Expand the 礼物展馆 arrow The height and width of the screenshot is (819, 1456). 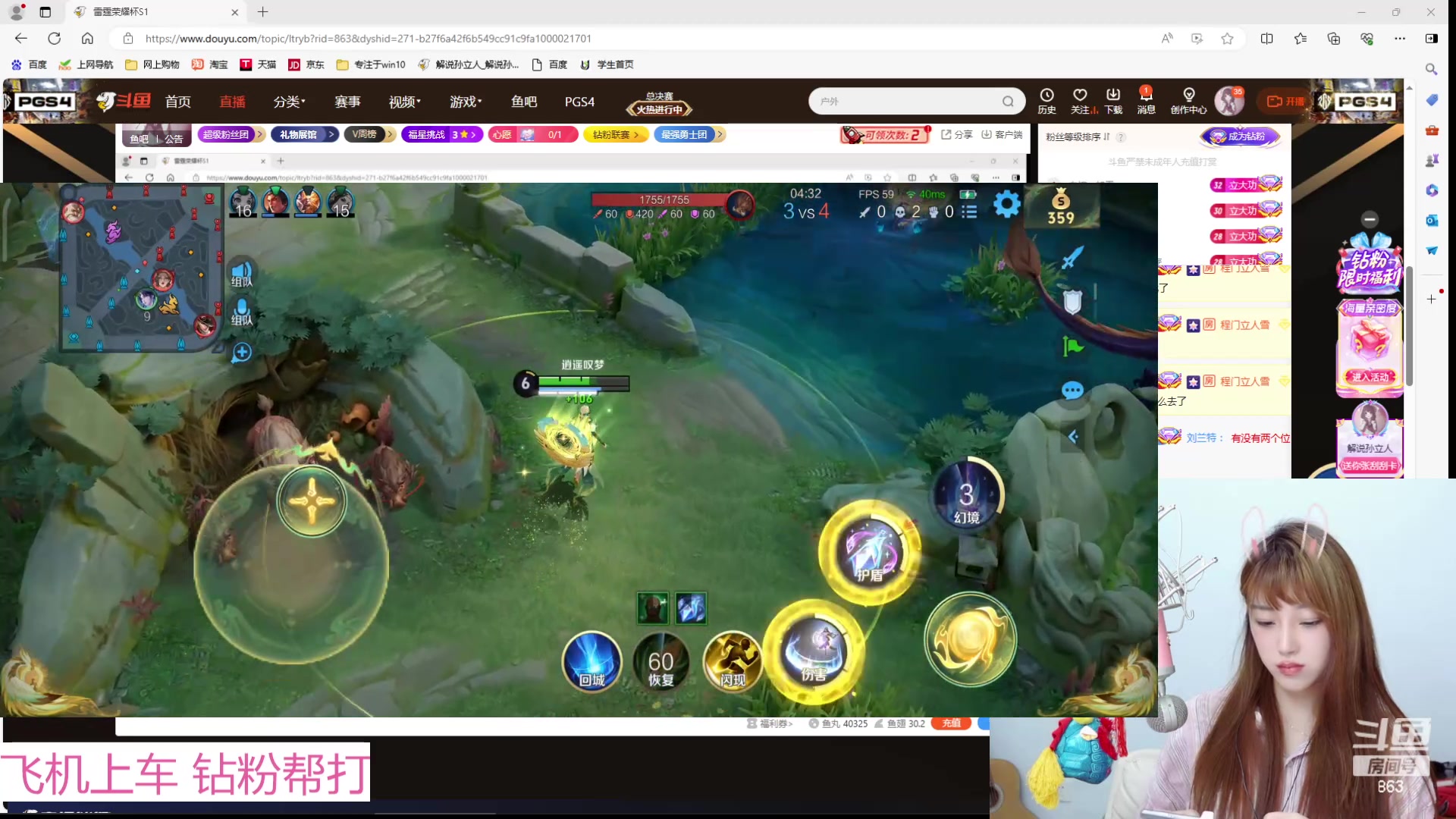[x=331, y=134]
